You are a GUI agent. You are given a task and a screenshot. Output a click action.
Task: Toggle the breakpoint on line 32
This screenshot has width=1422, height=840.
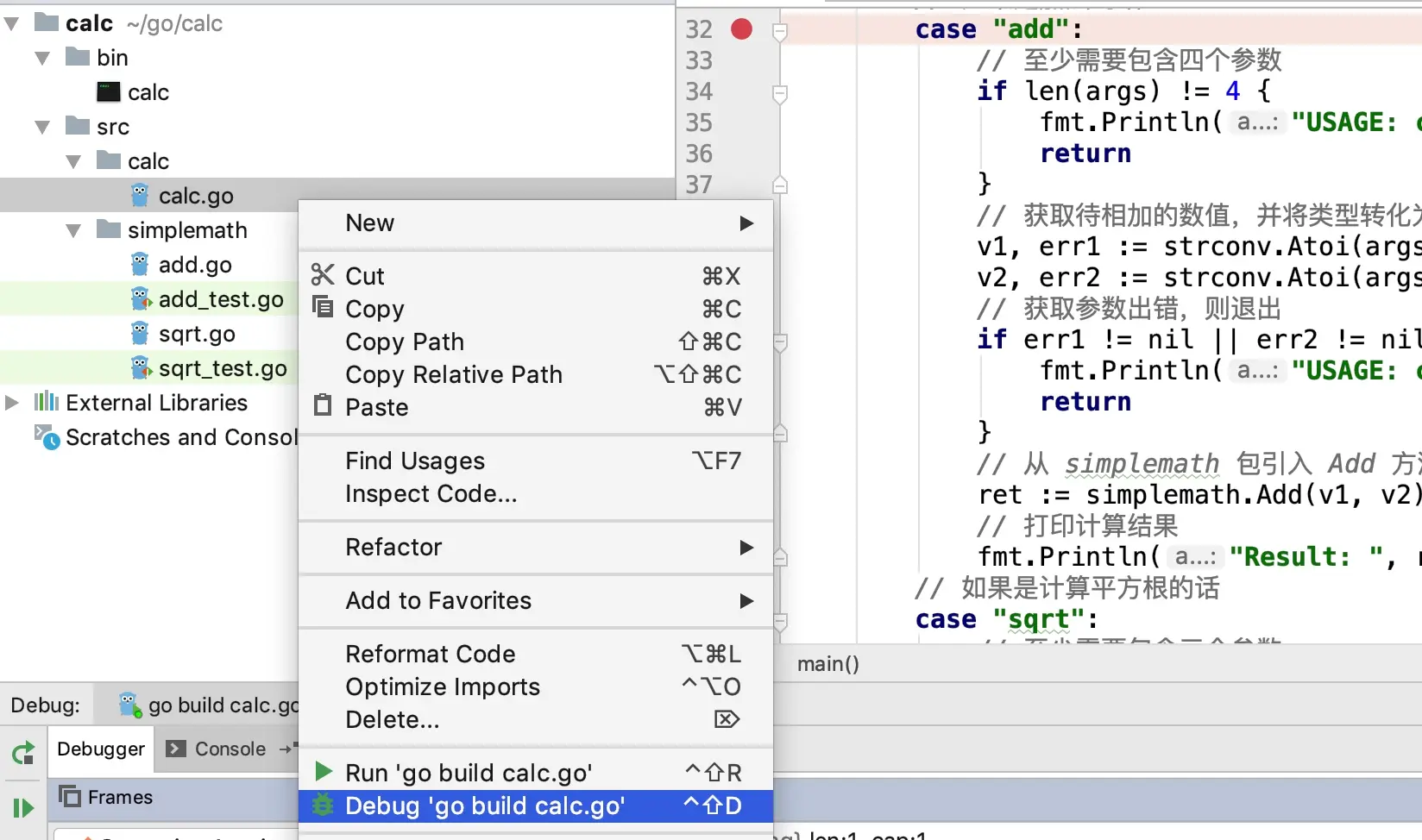point(741,29)
